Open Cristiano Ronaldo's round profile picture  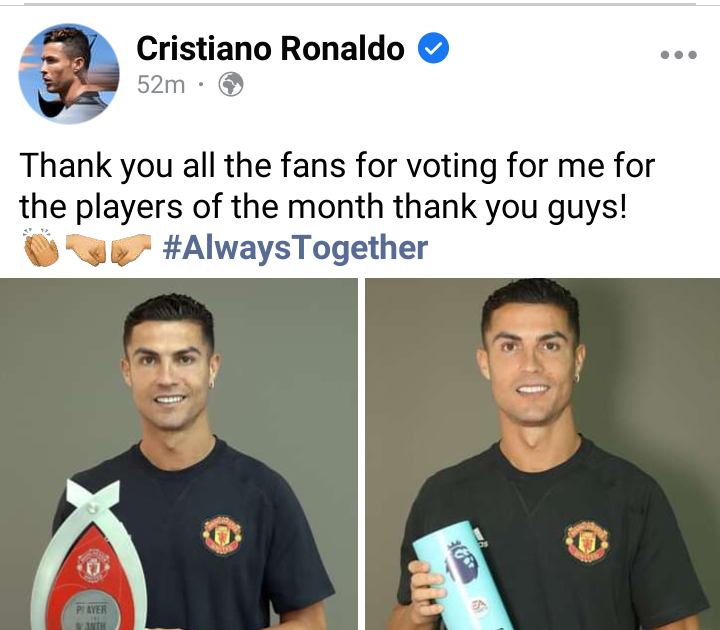coord(69,73)
